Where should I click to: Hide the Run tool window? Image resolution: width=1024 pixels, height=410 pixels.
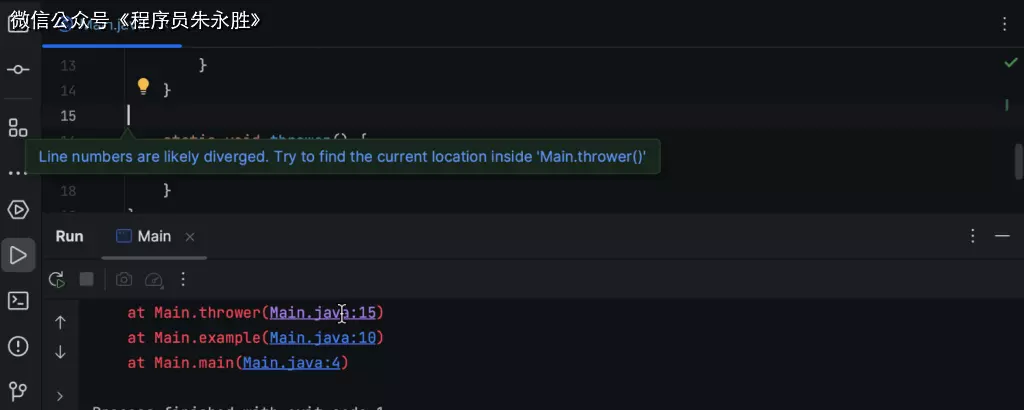[x=1002, y=236]
